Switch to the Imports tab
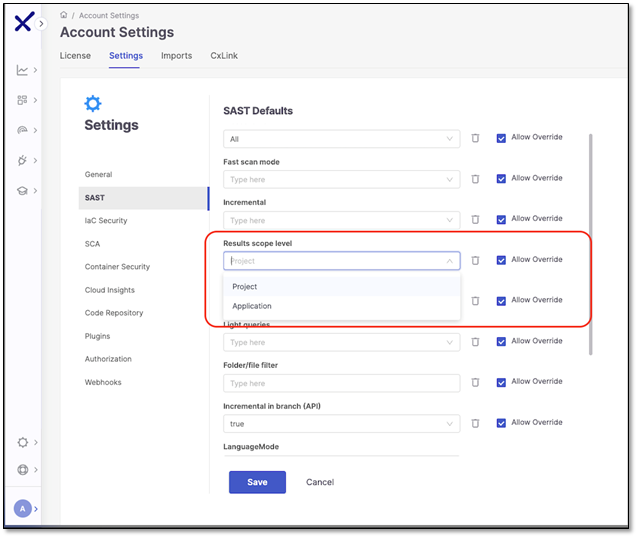This screenshot has height=538, width=638. pyautogui.click(x=176, y=56)
